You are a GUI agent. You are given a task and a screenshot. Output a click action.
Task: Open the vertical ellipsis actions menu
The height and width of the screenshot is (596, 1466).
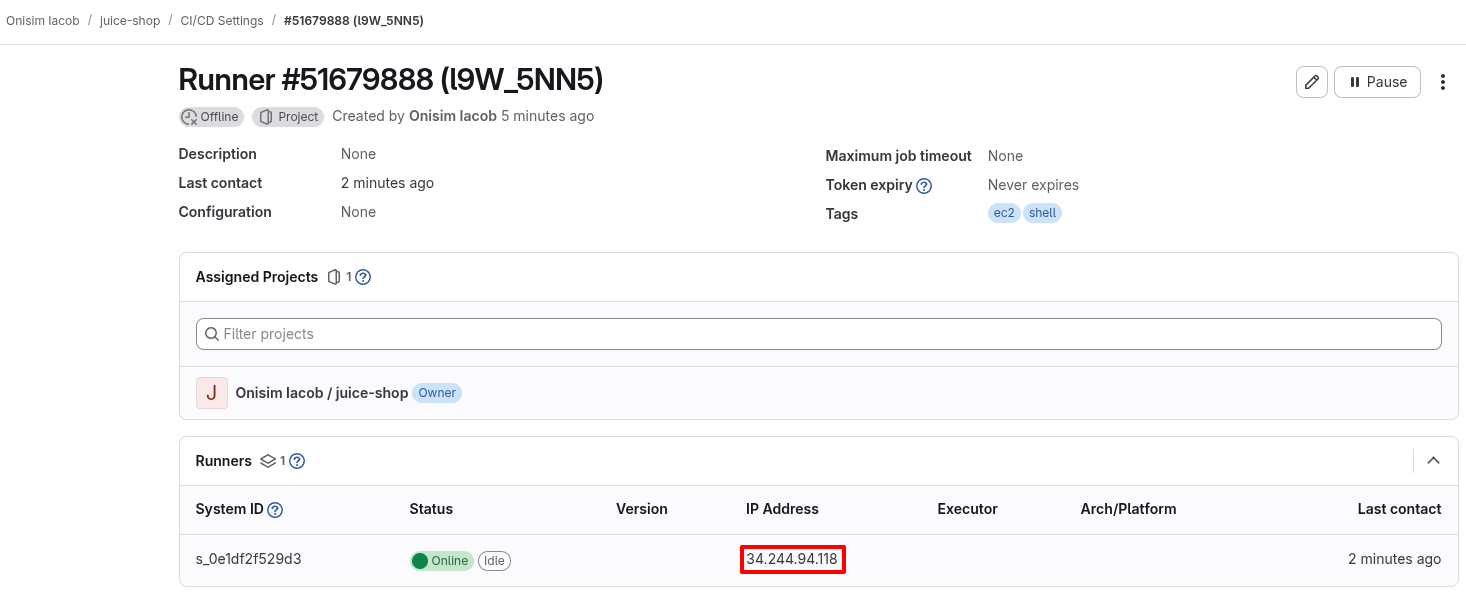coord(1442,82)
